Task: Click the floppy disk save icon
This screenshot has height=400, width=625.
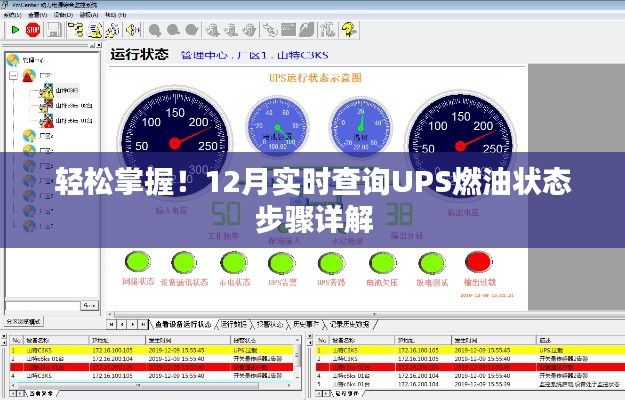Action: click(x=53, y=30)
